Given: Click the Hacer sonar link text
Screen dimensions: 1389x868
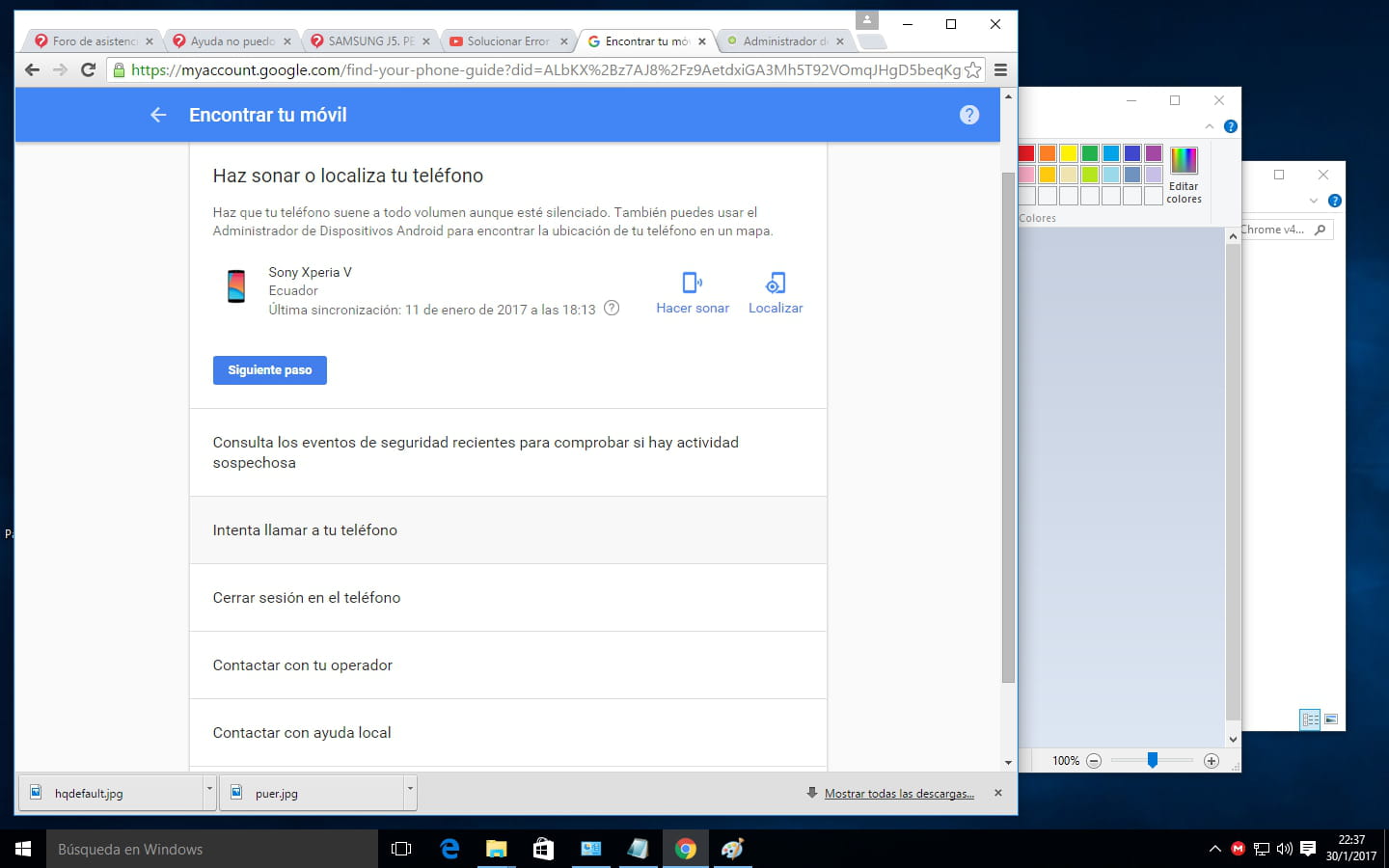Looking at the screenshot, I should (693, 309).
